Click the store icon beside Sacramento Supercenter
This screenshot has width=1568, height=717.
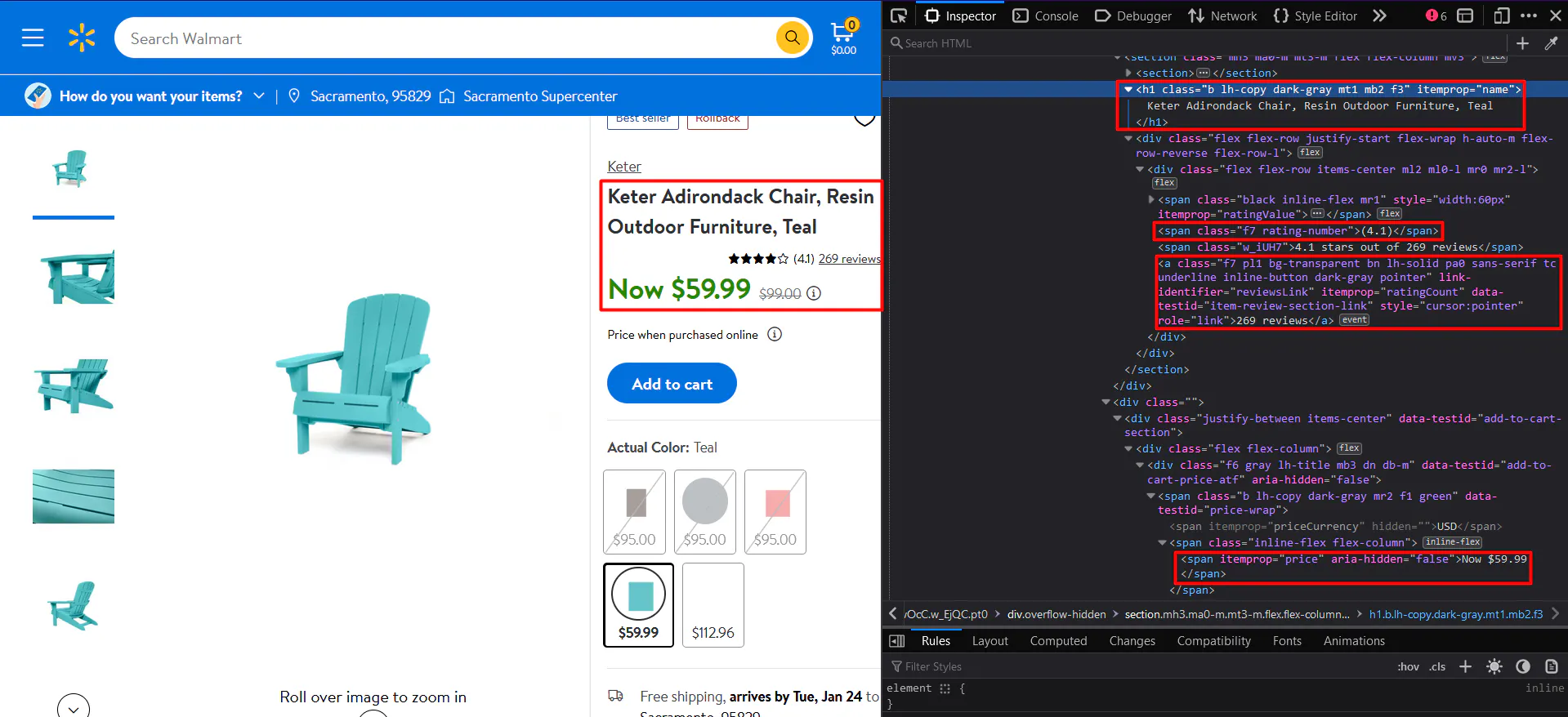pyautogui.click(x=447, y=96)
